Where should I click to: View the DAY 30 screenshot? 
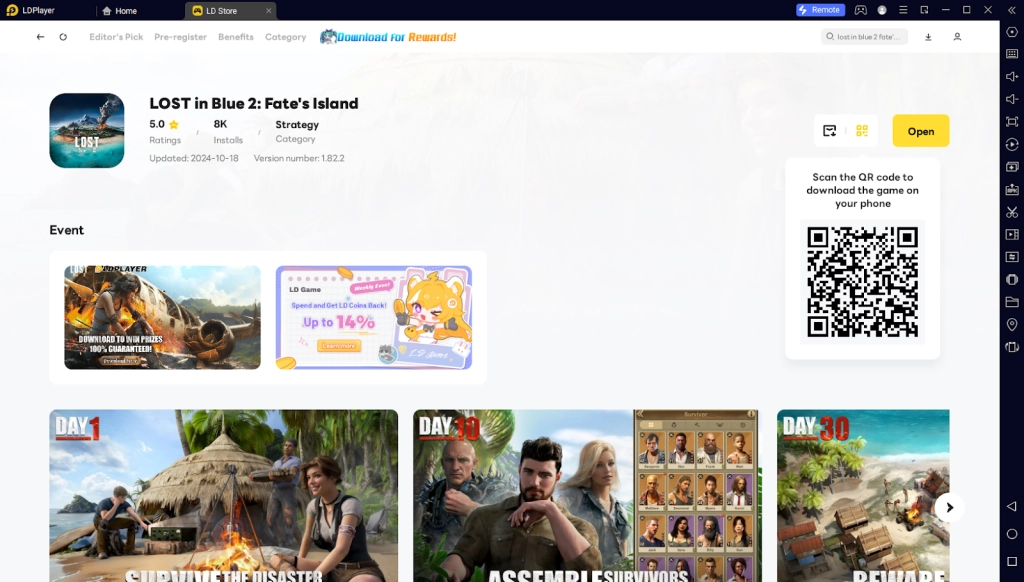click(x=863, y=496)
